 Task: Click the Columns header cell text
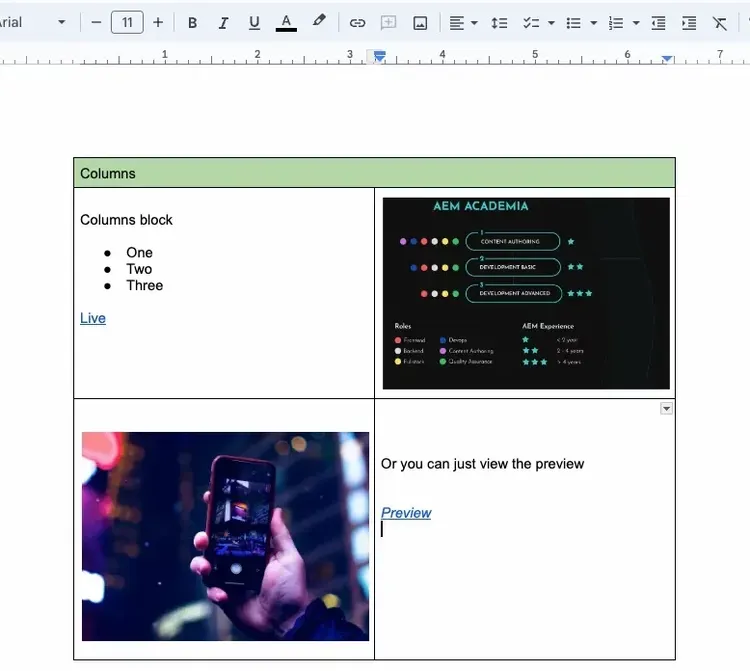pos(108,173)
